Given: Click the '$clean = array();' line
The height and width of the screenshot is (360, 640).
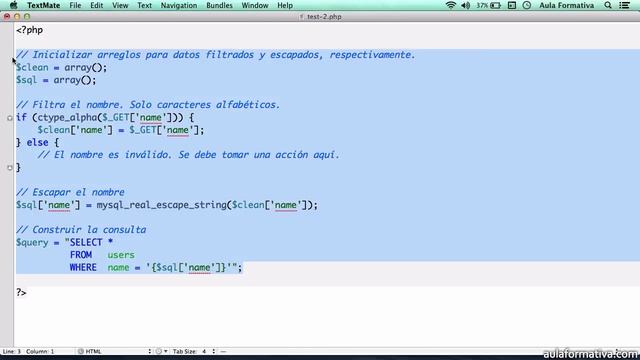Looking at the screenshot, I should click(x=62, y=67).
